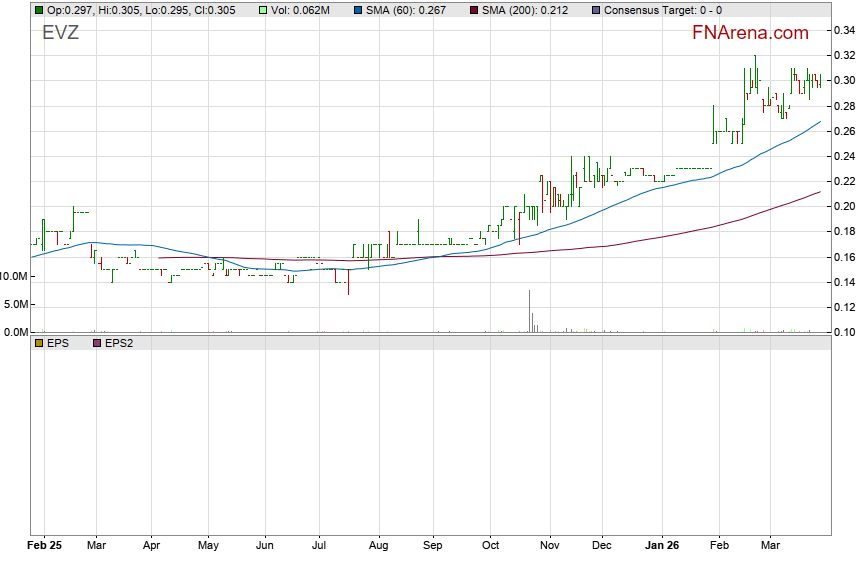
Task: Click the light green Vol legend swatch
Action: [x=263, y=9]
